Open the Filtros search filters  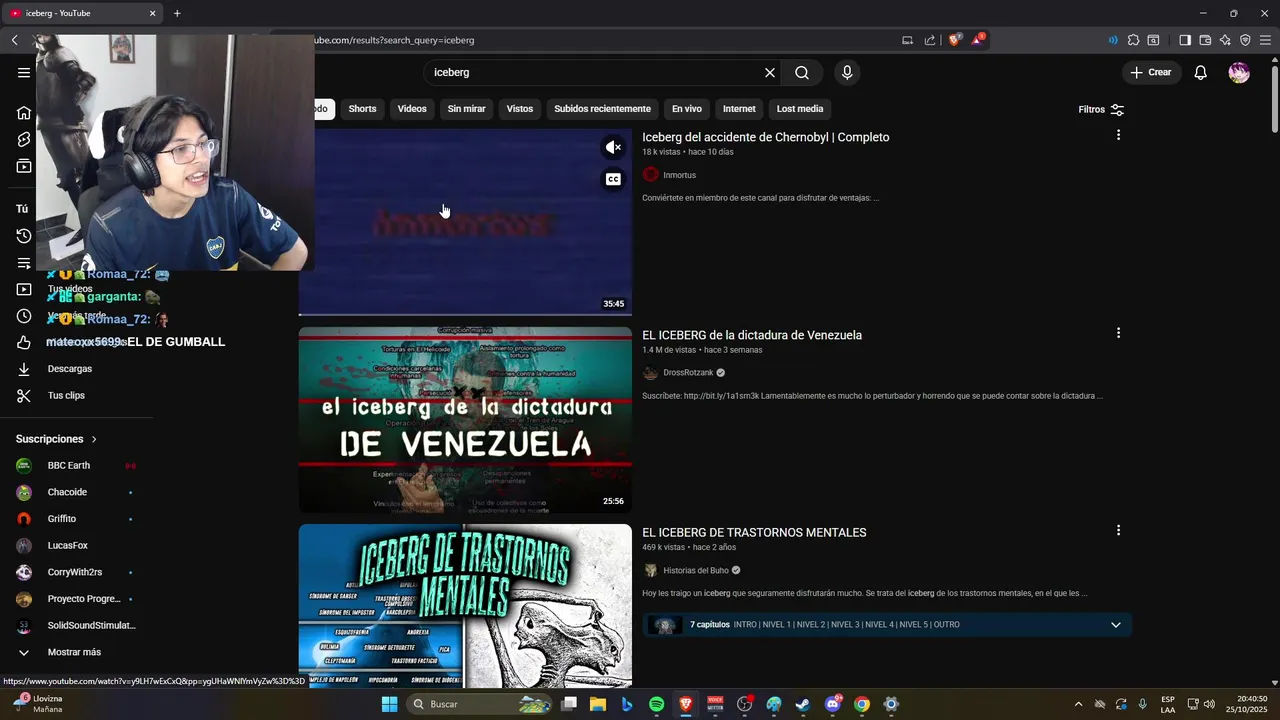1101,109
